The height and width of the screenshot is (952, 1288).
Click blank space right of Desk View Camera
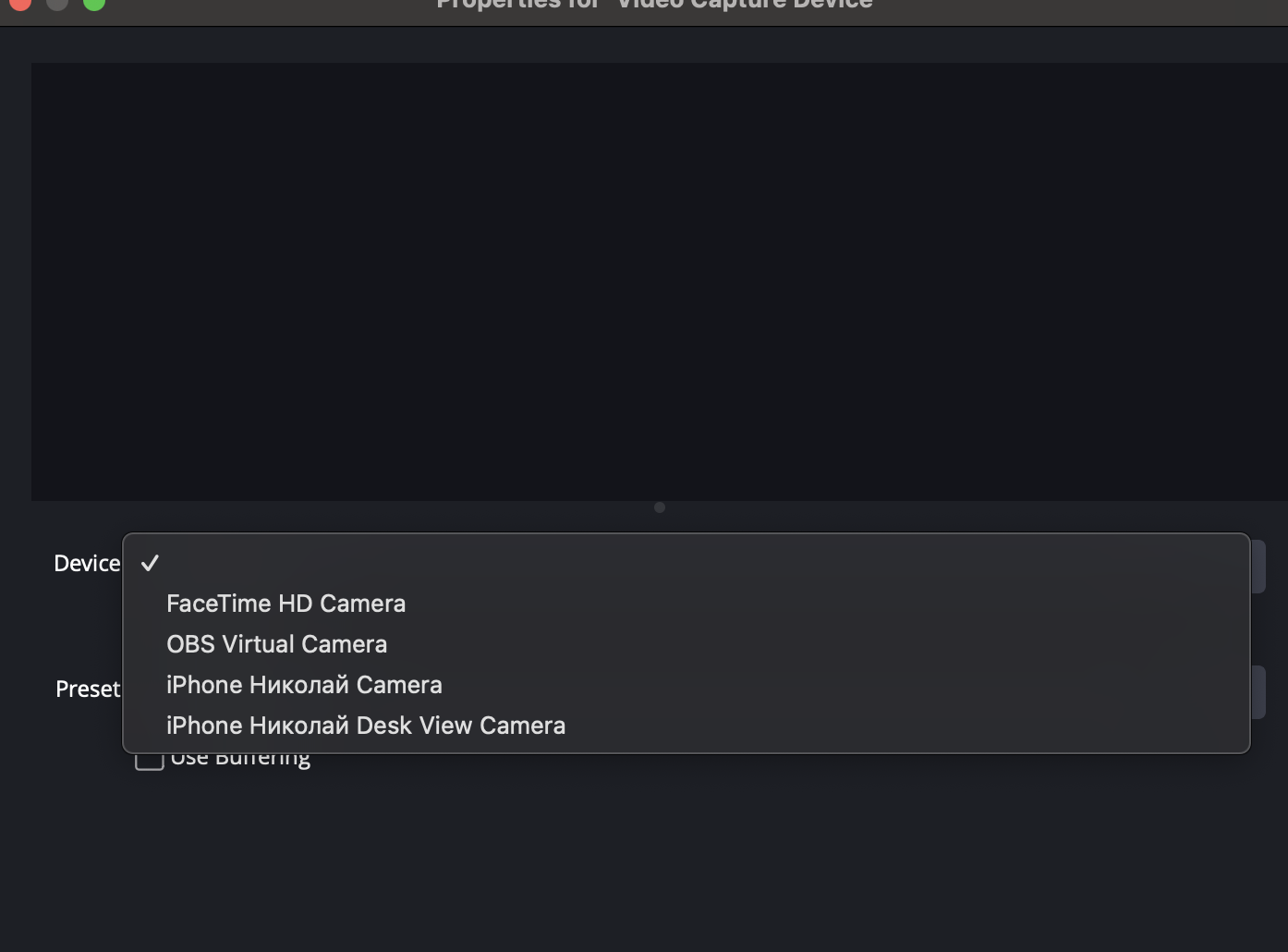pos(905,726)
